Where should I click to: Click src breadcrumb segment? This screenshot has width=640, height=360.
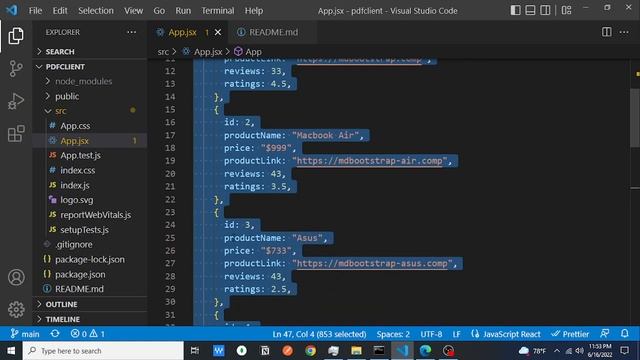[x=163, y=52]
